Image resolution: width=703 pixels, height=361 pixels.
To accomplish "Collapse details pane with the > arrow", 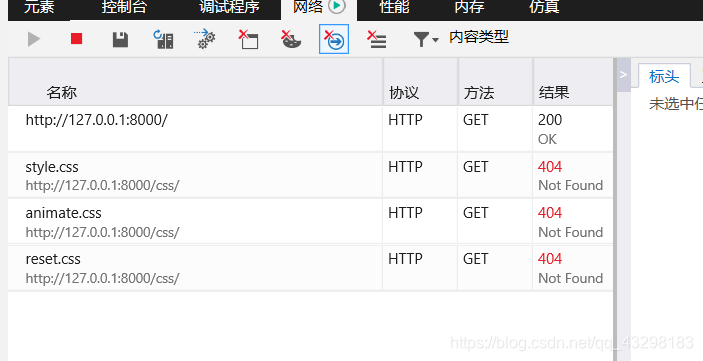I will 623,74.
